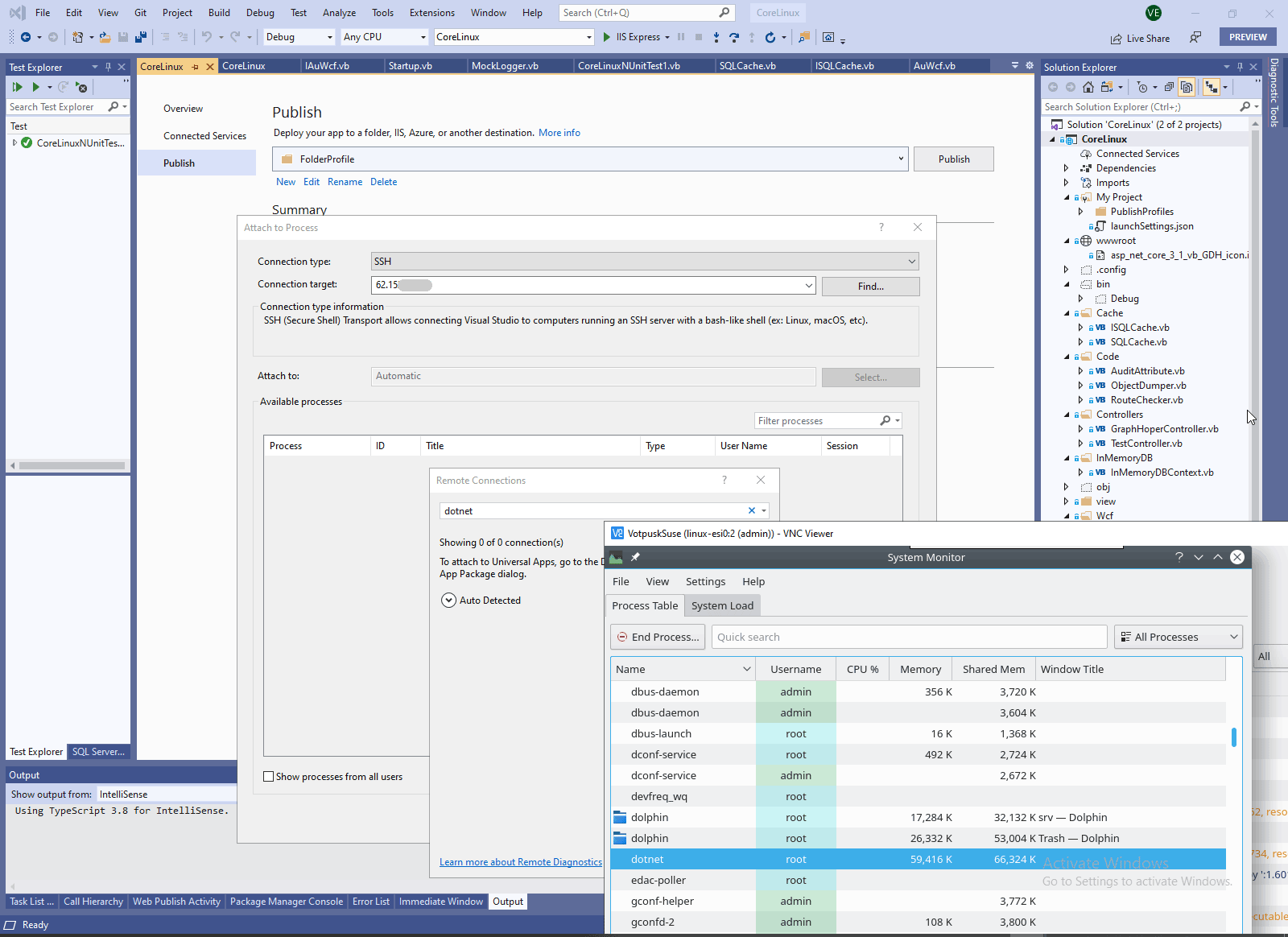Open the Extensions menu
Viewport: 1288px width, 937px height.
(431, 13)
